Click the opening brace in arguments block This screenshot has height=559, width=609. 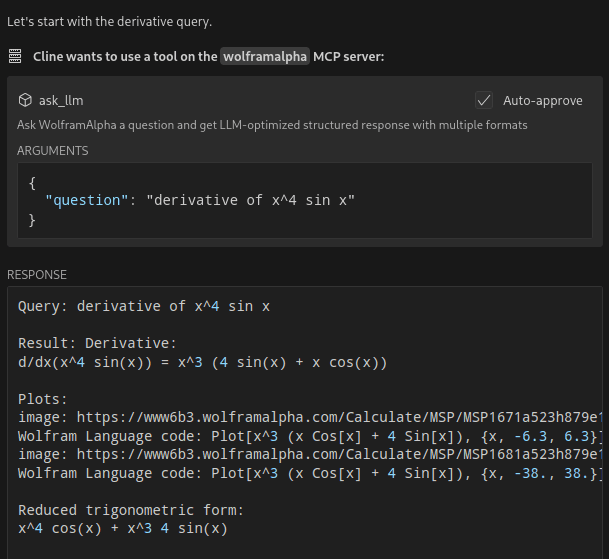32,183
